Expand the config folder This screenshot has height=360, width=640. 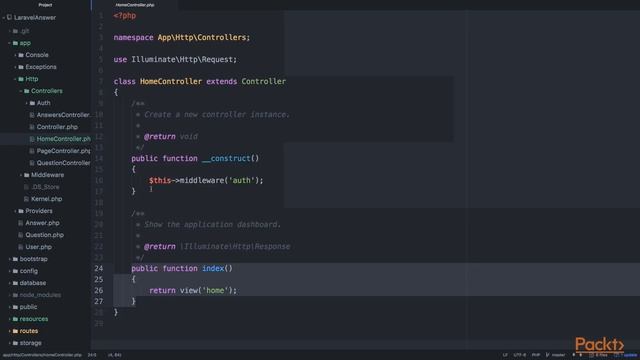point(9,271)
